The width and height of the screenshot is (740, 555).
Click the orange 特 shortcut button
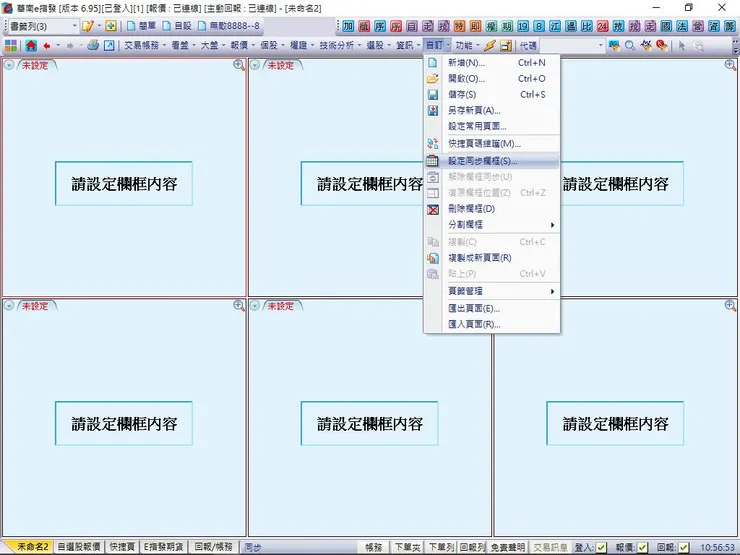point(460,26)
